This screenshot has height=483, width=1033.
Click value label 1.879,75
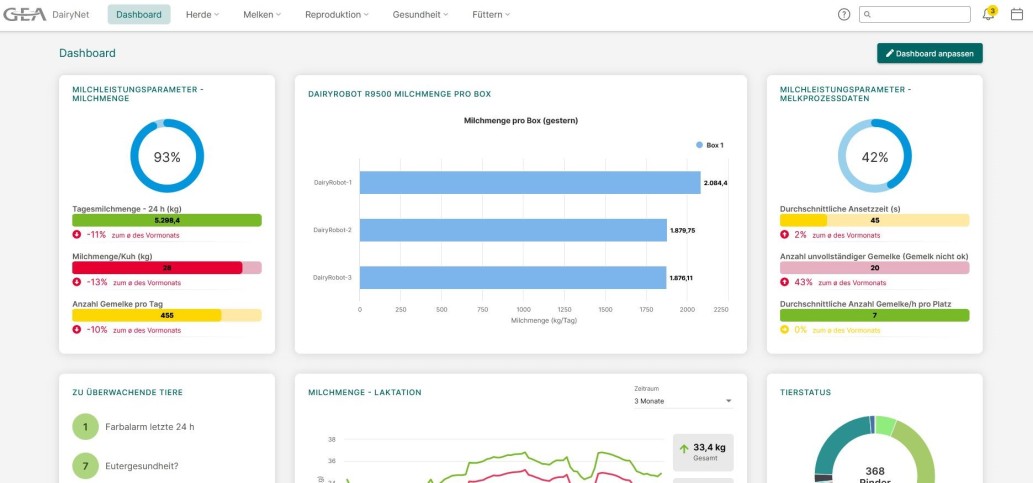[682, 231]
